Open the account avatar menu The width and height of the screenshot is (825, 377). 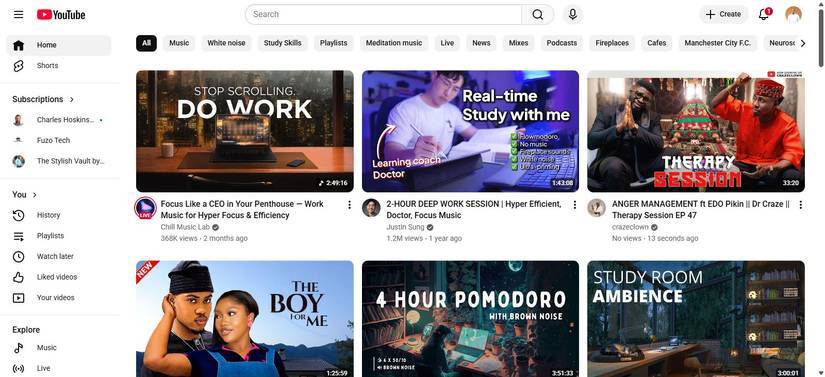(793, 15)
